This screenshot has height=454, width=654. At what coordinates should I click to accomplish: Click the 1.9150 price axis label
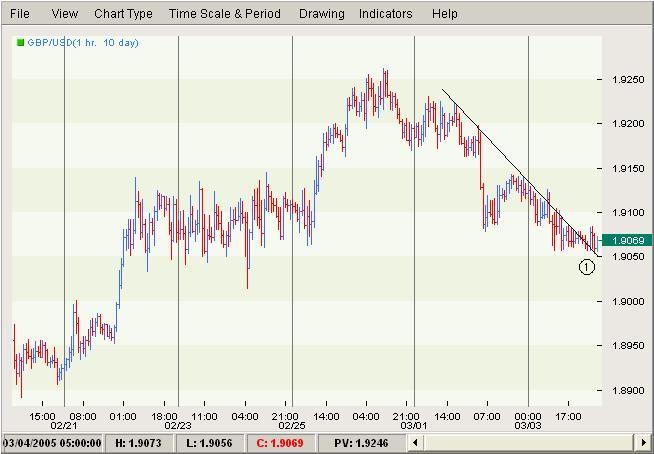(x=628, y=169)
